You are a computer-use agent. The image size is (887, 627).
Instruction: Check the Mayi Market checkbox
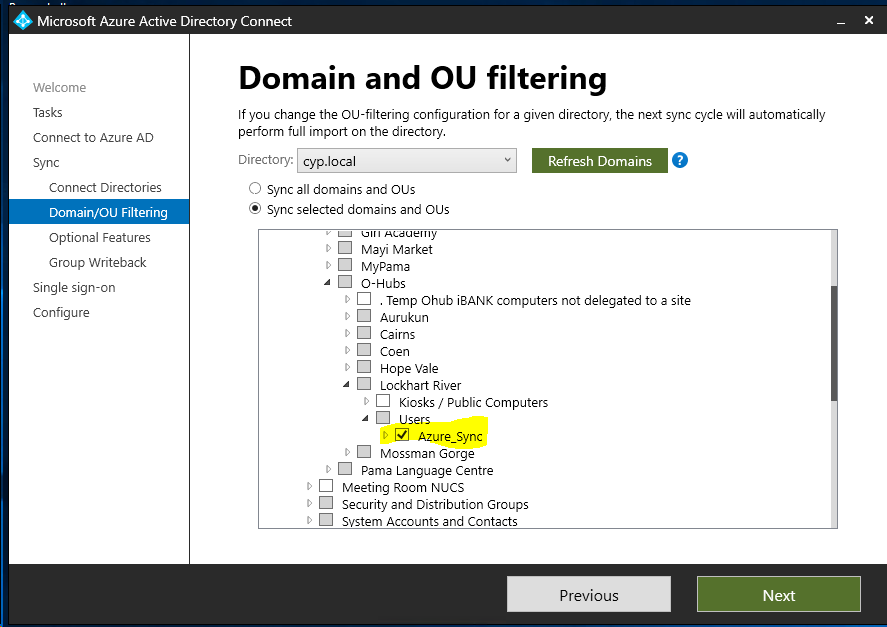tap(345, 248)
